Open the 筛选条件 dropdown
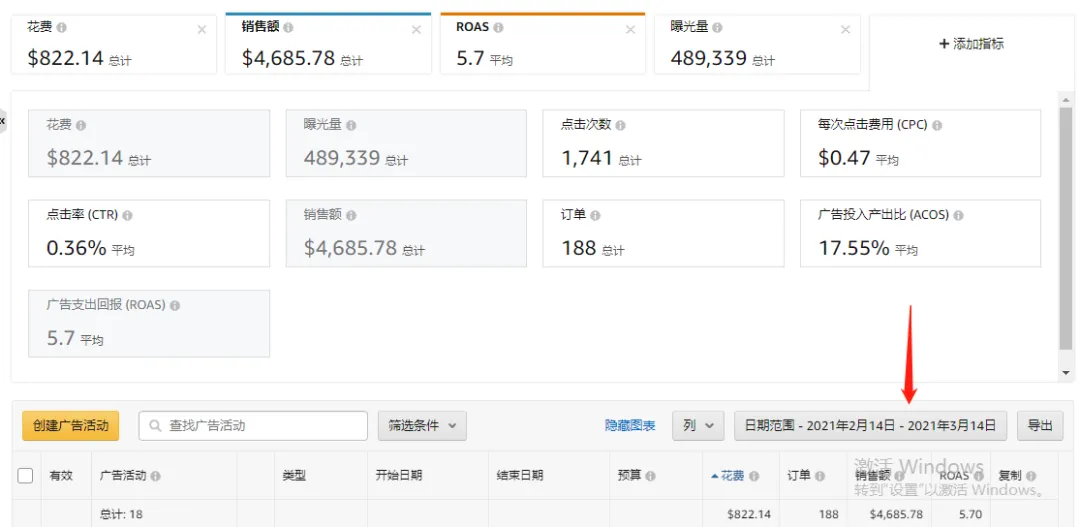The height and width of the screenshot is (527, 1080). 422,426
